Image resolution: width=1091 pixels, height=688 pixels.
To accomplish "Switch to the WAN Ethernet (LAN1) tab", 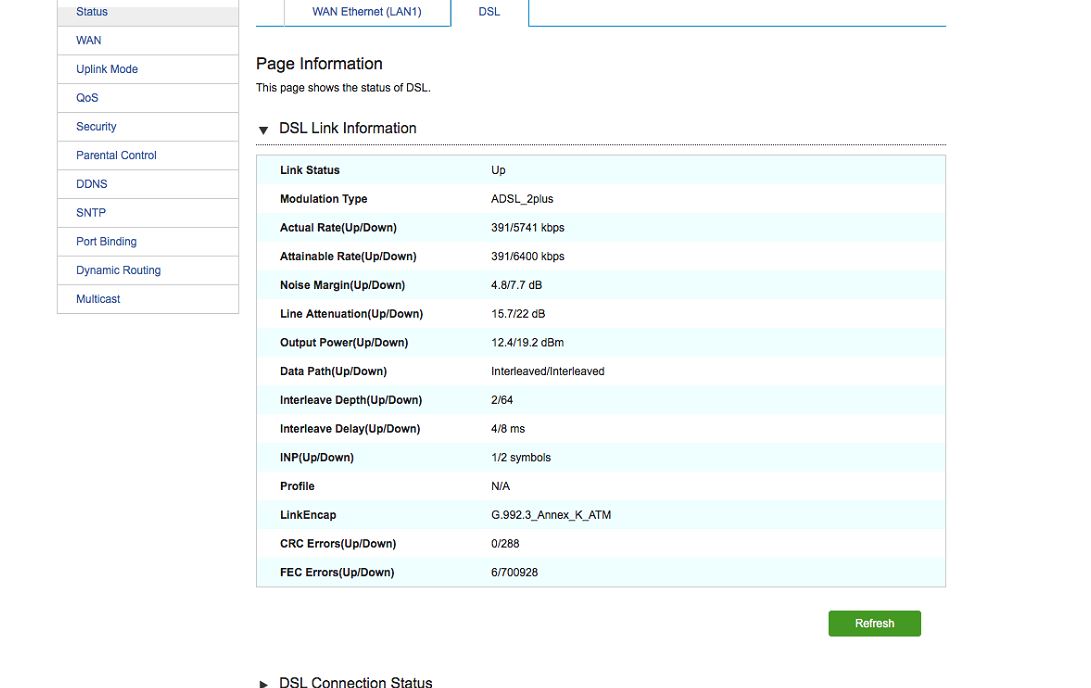I will click(x=367, y=12).
